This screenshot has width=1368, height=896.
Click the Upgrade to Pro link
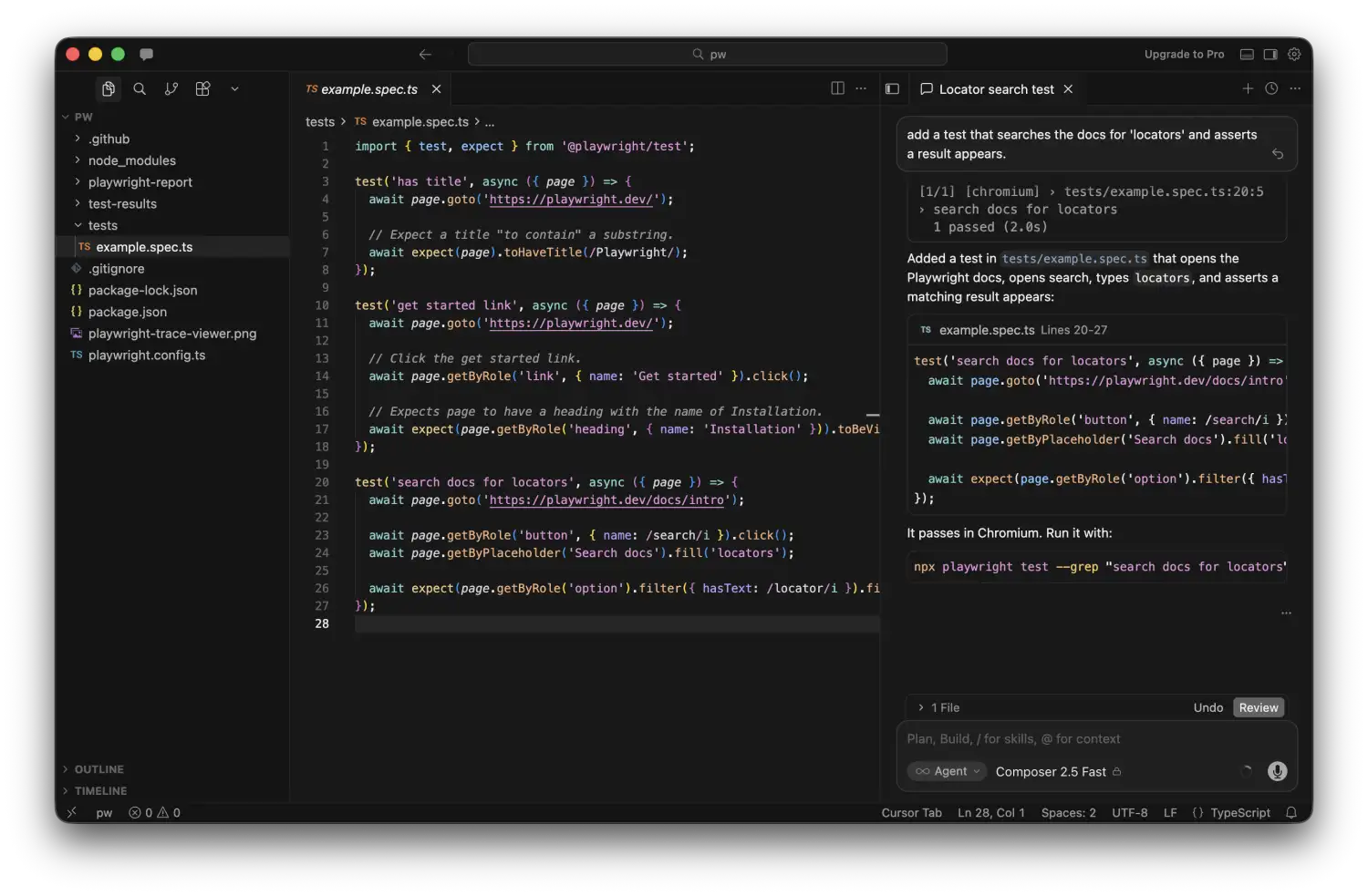tap(1184, 54)
